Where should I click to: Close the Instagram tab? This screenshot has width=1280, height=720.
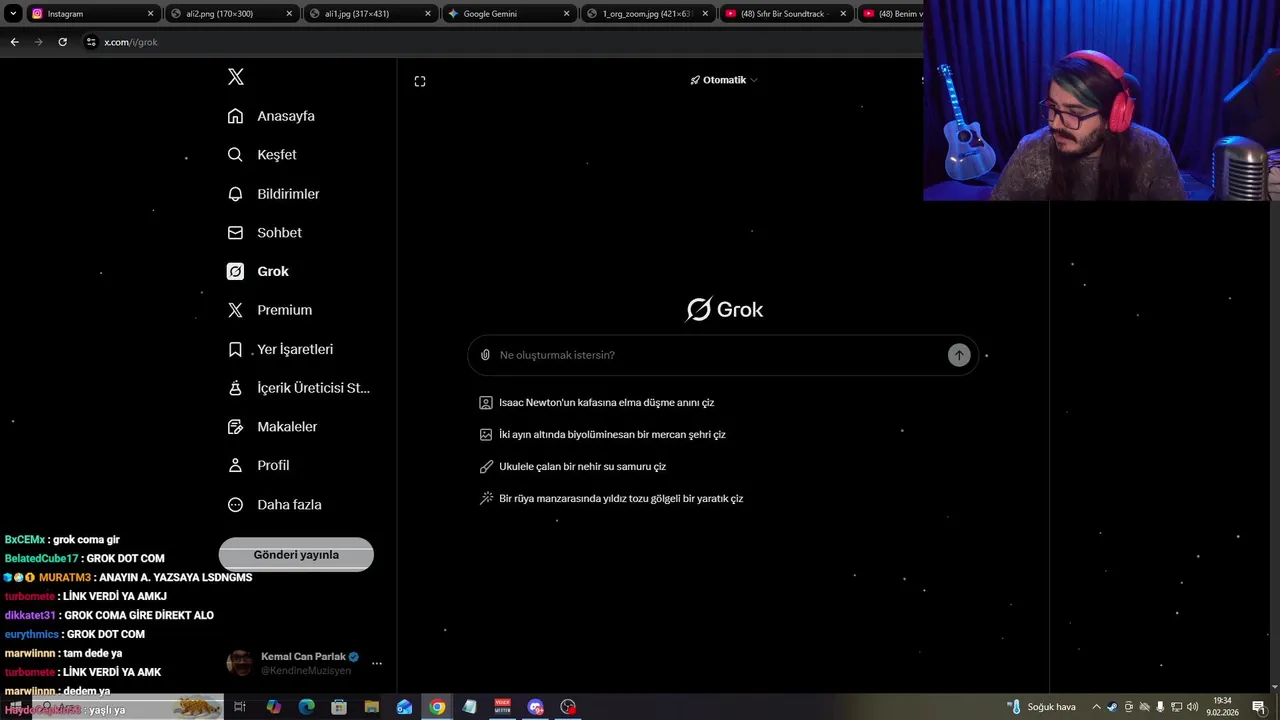151,14
